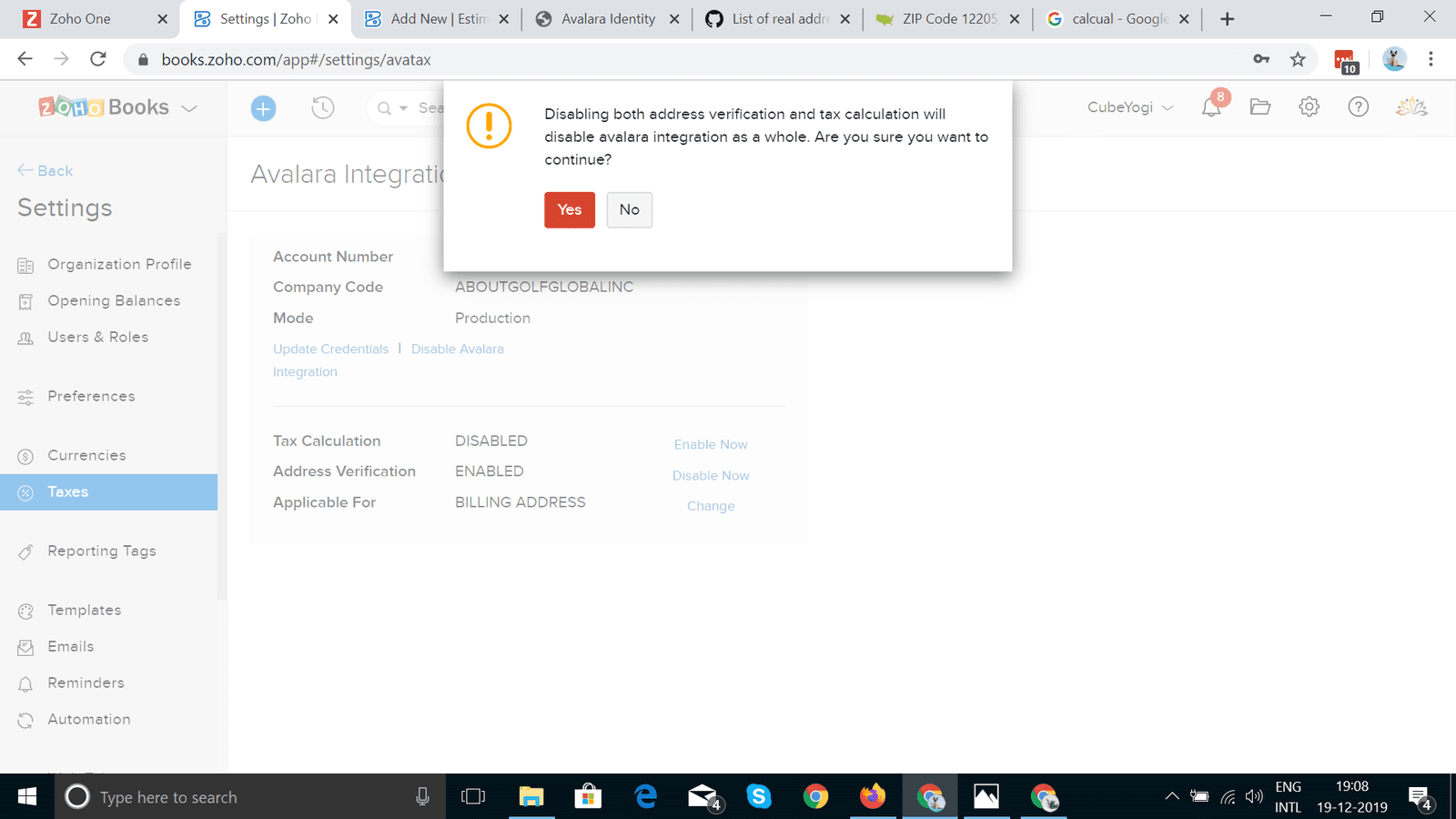Click the blue quick create plus icon
This screenshot has width=1456, height=819.
tap(263, 108)
